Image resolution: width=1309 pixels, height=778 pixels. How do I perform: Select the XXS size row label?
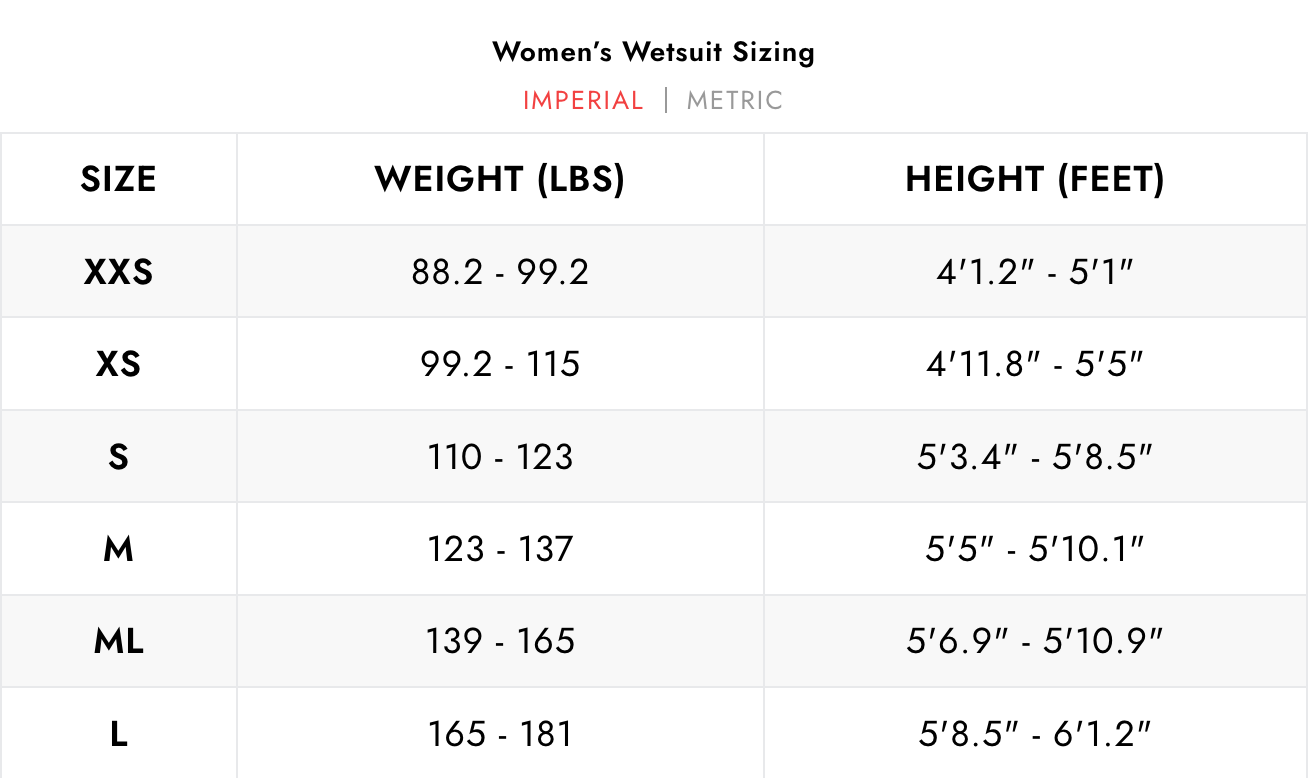point(118,272)
